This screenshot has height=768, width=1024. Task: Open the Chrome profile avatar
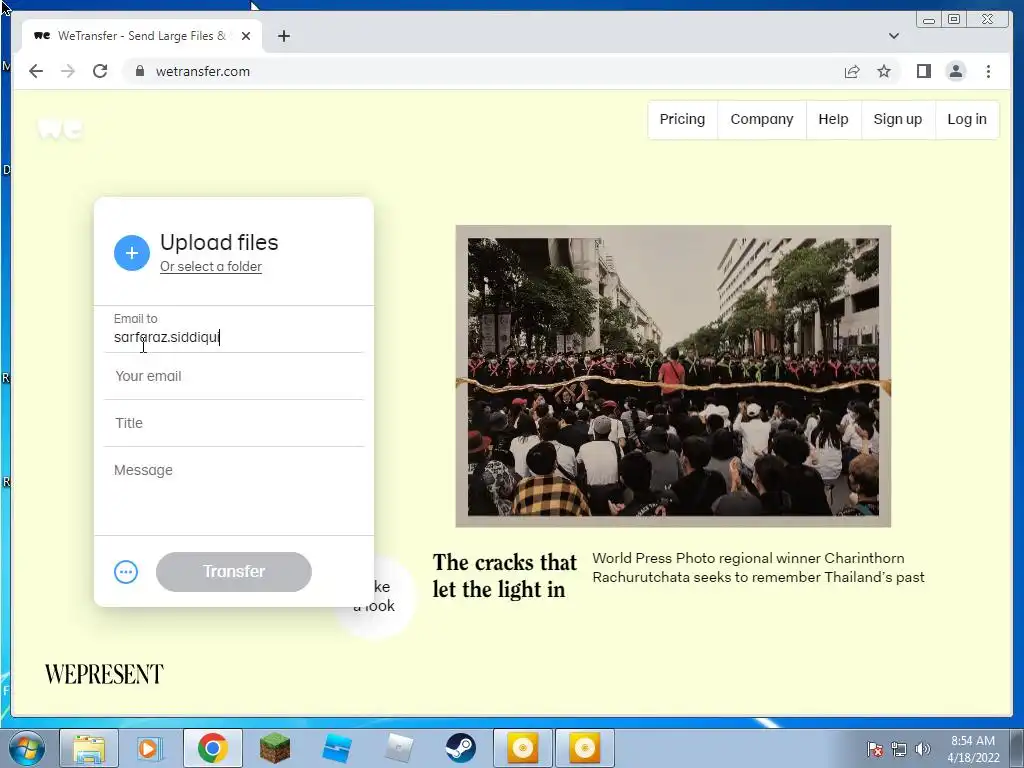click(955, 71)
